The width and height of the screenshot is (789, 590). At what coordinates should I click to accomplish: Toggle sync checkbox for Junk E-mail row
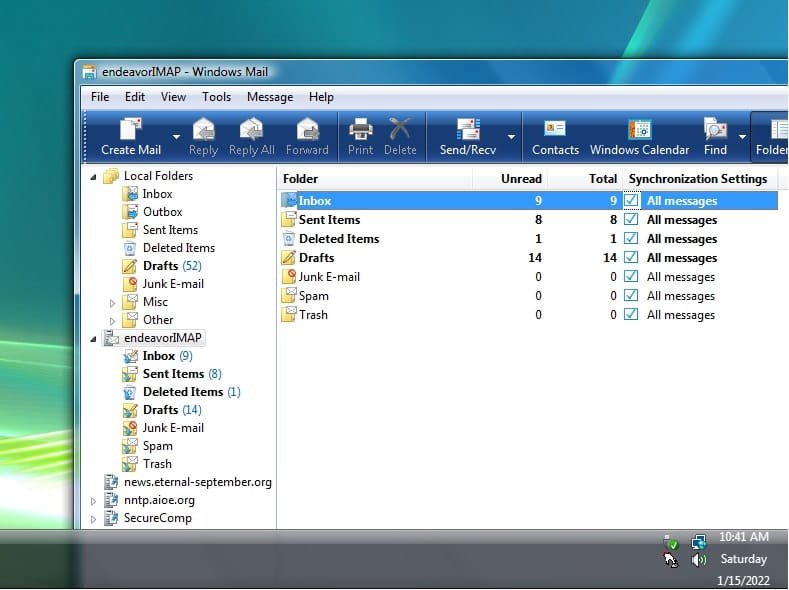click(x=631, y=277)
